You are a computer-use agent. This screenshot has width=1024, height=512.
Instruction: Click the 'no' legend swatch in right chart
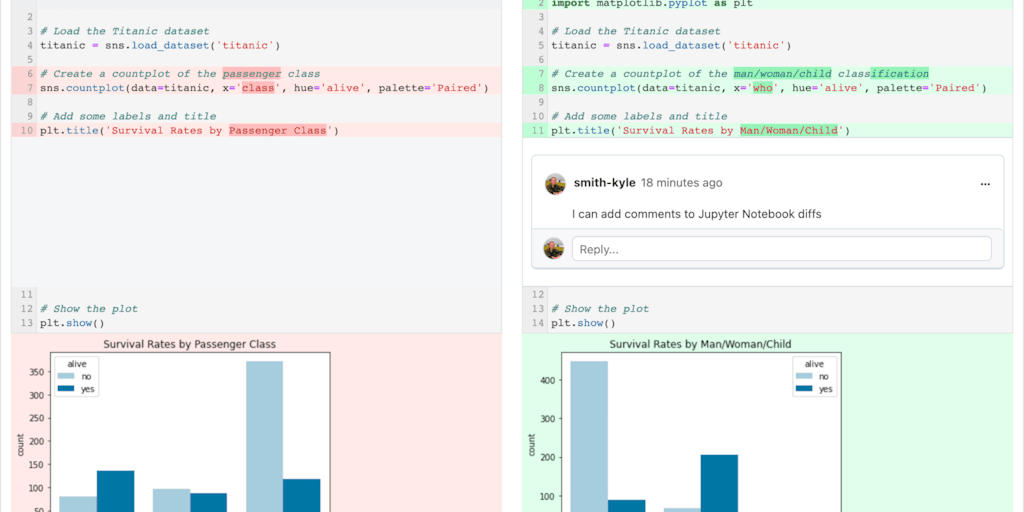[806, 377]
